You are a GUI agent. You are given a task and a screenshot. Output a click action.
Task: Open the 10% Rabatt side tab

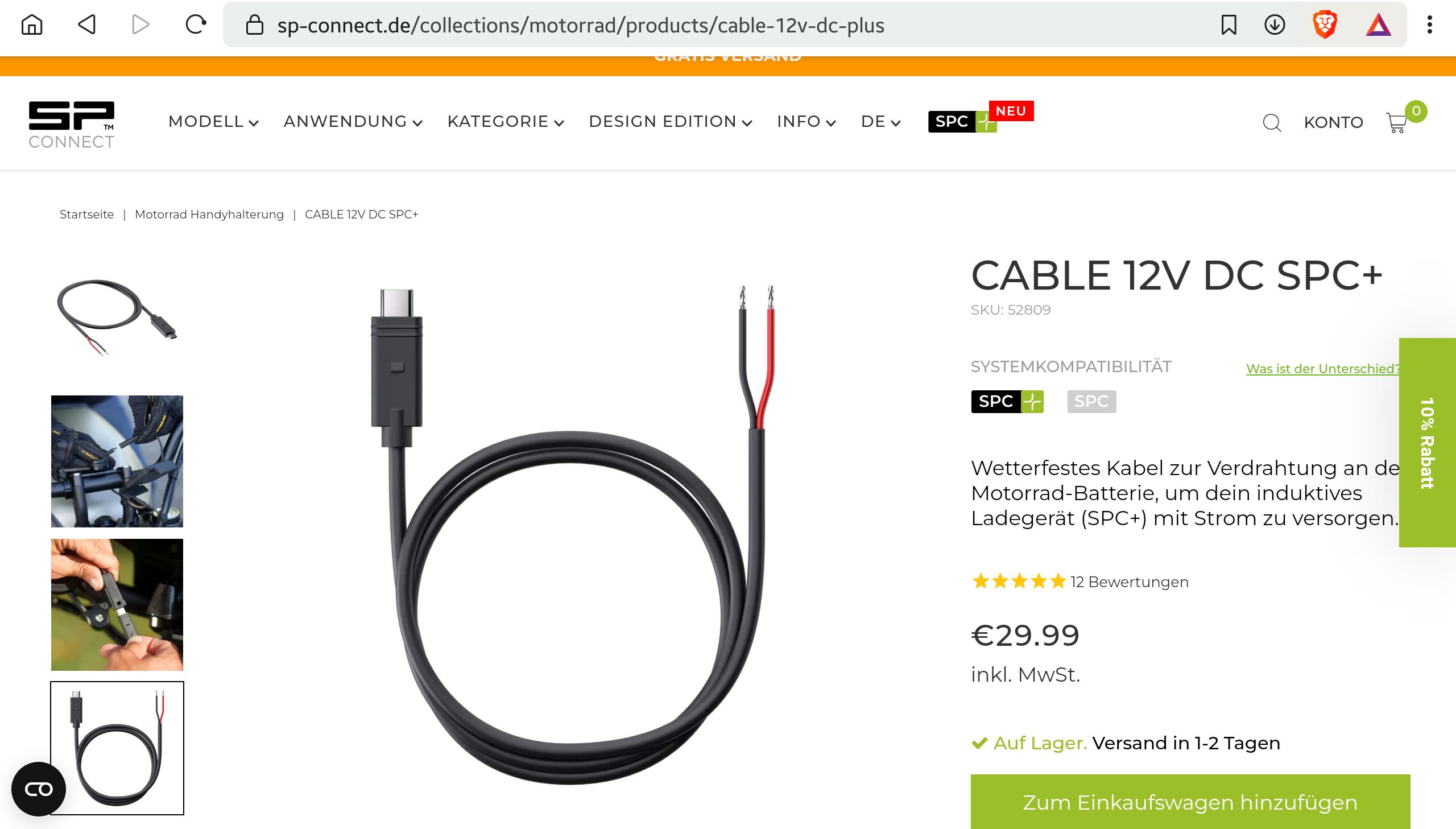tap(1427, 443)
